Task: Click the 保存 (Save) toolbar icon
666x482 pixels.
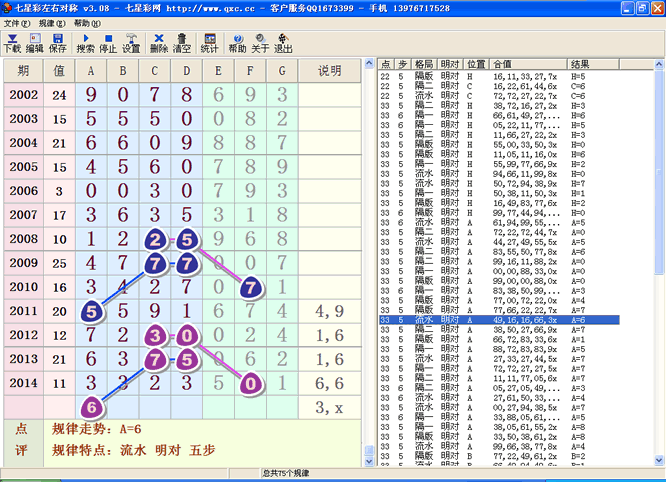Action: pos(58,43)
